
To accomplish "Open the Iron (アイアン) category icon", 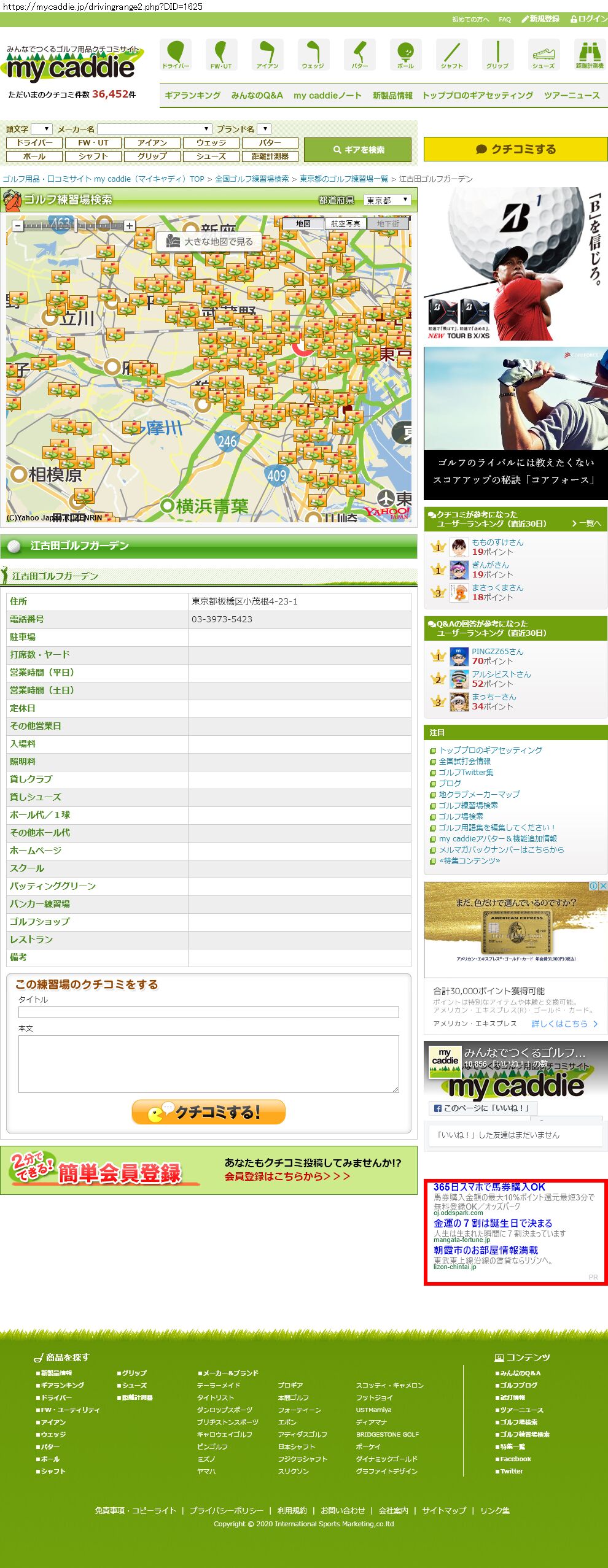I will pyautogui.click(x=267, y=55).
